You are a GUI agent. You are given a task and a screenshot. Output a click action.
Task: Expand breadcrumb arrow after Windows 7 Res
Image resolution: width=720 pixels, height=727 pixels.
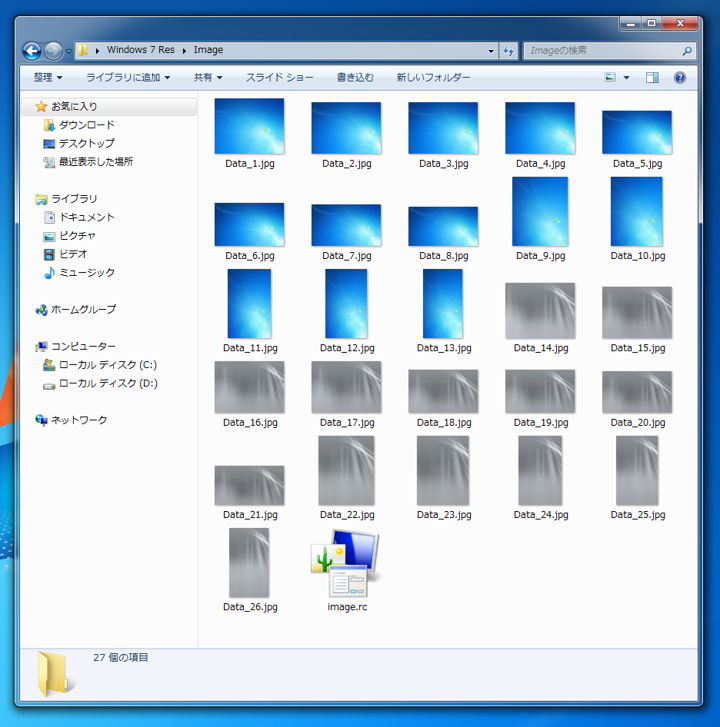pyautogui.click(x=184, y=51)
